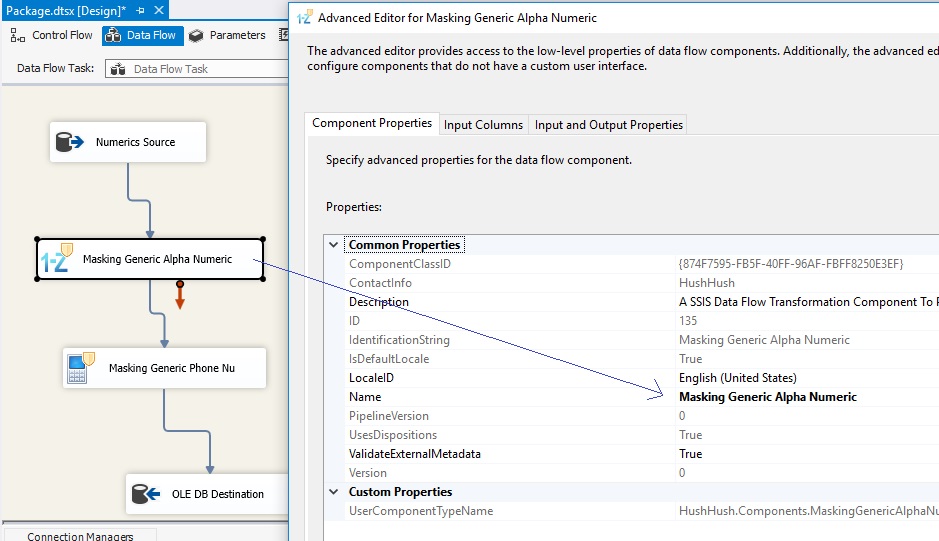
Task: Select the IsDefaultLocale property row
Action: coord(641,359)
